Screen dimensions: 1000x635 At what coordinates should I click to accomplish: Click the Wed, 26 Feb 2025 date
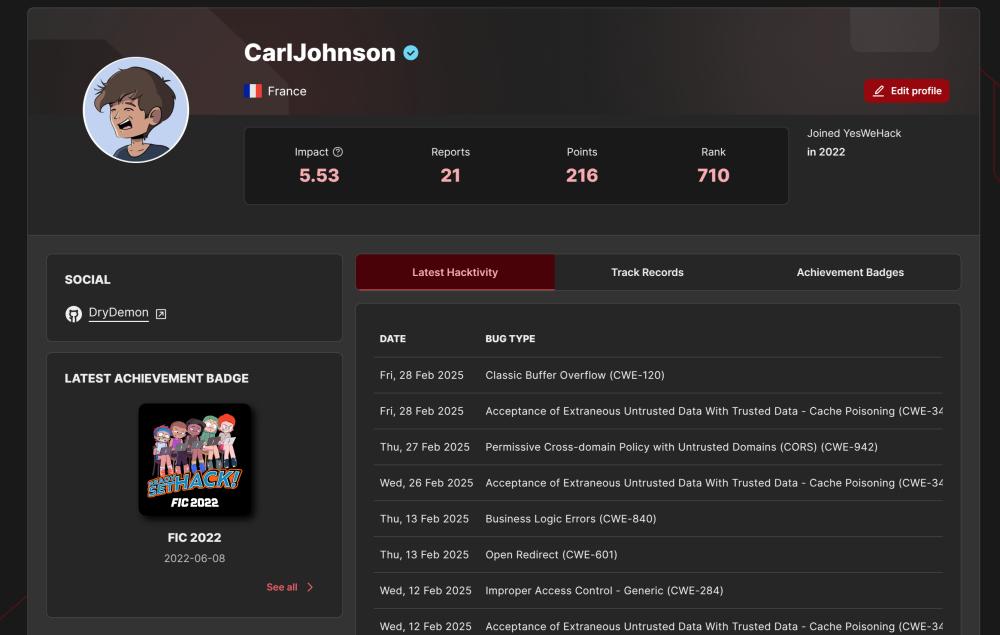(427, 483)
